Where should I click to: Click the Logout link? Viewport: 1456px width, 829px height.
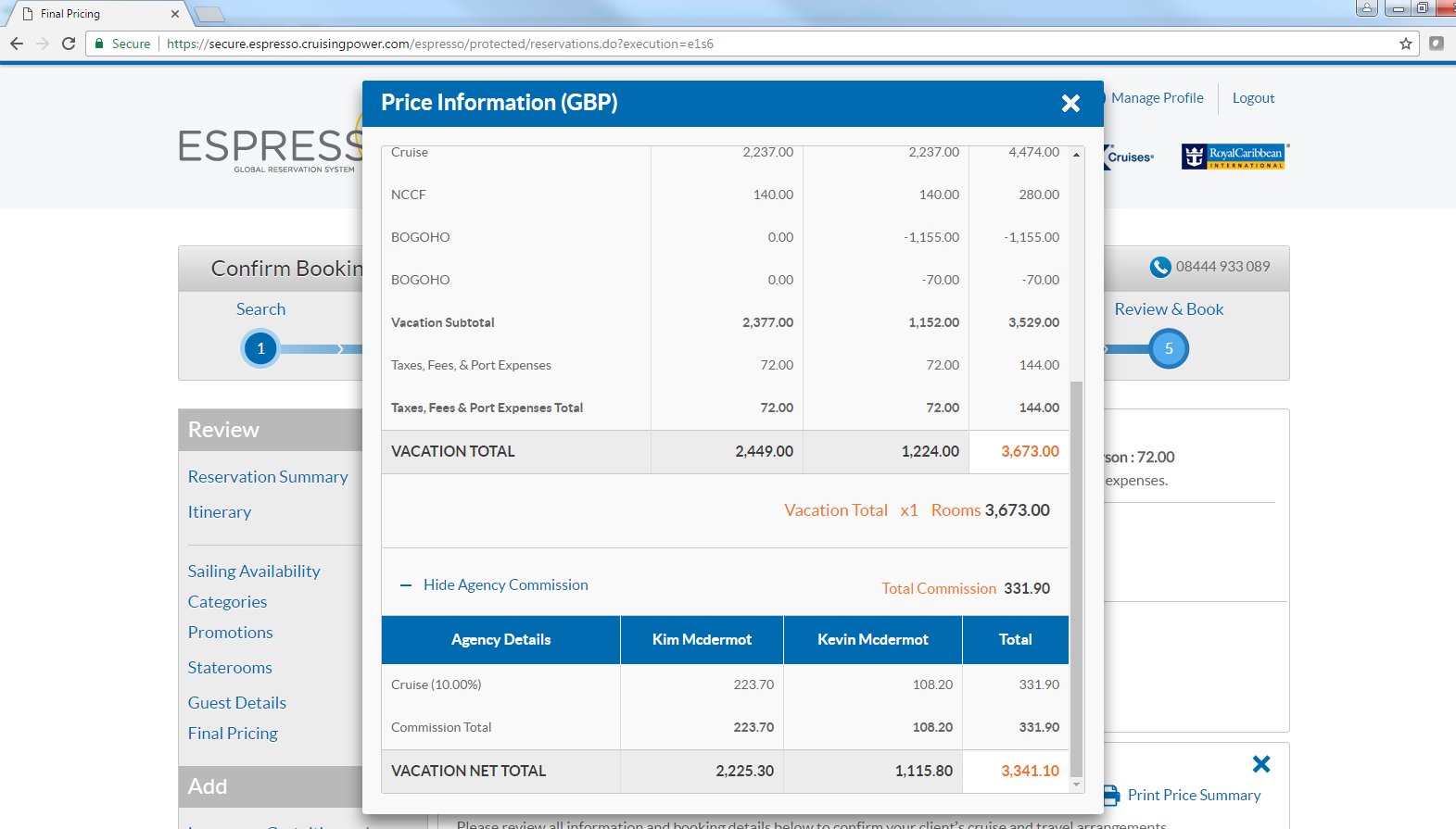point(1253,98)
